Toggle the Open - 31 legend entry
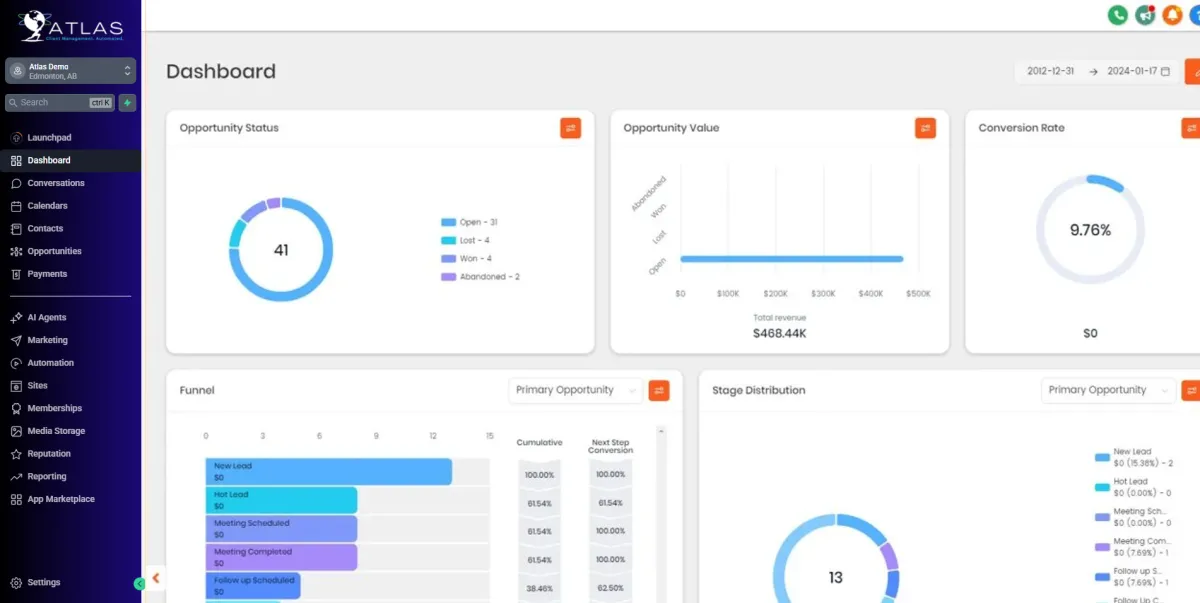 469,222
